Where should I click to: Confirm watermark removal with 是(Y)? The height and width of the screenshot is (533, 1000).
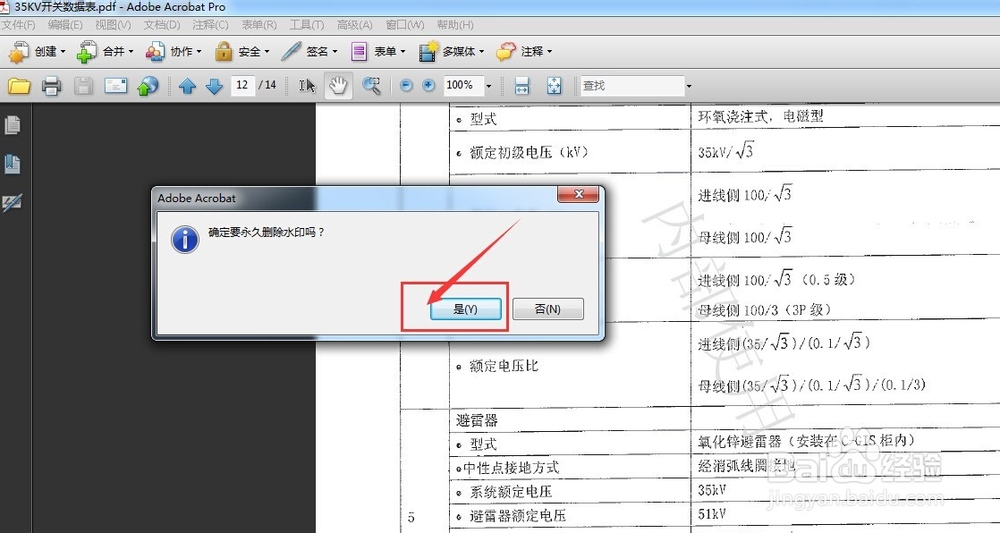pos(466,309)
